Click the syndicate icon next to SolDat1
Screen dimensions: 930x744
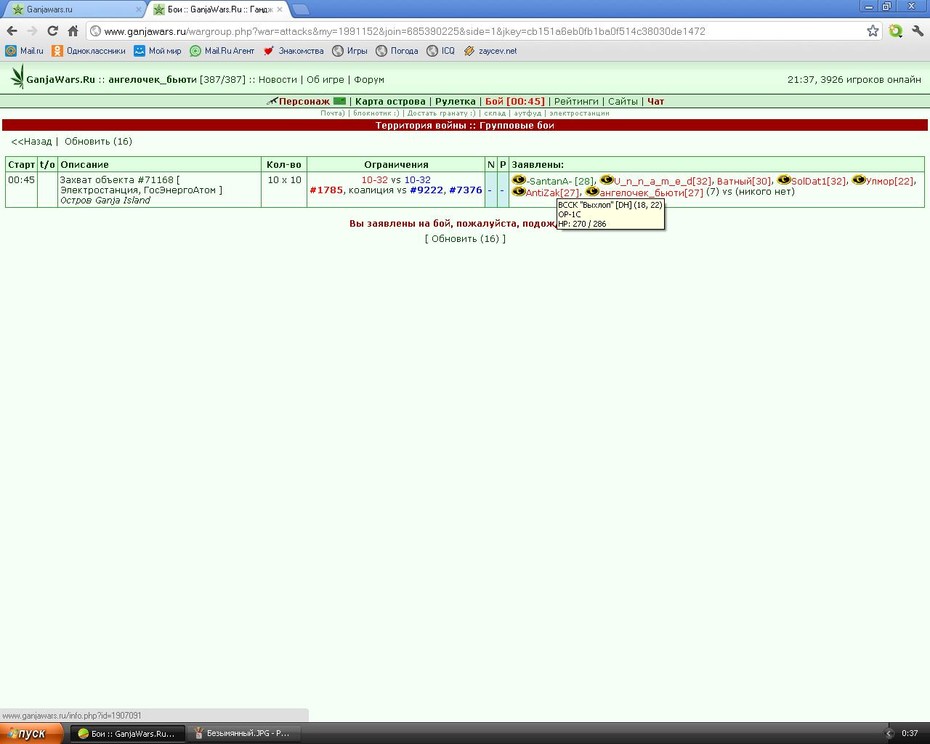(x=784, y=180)
